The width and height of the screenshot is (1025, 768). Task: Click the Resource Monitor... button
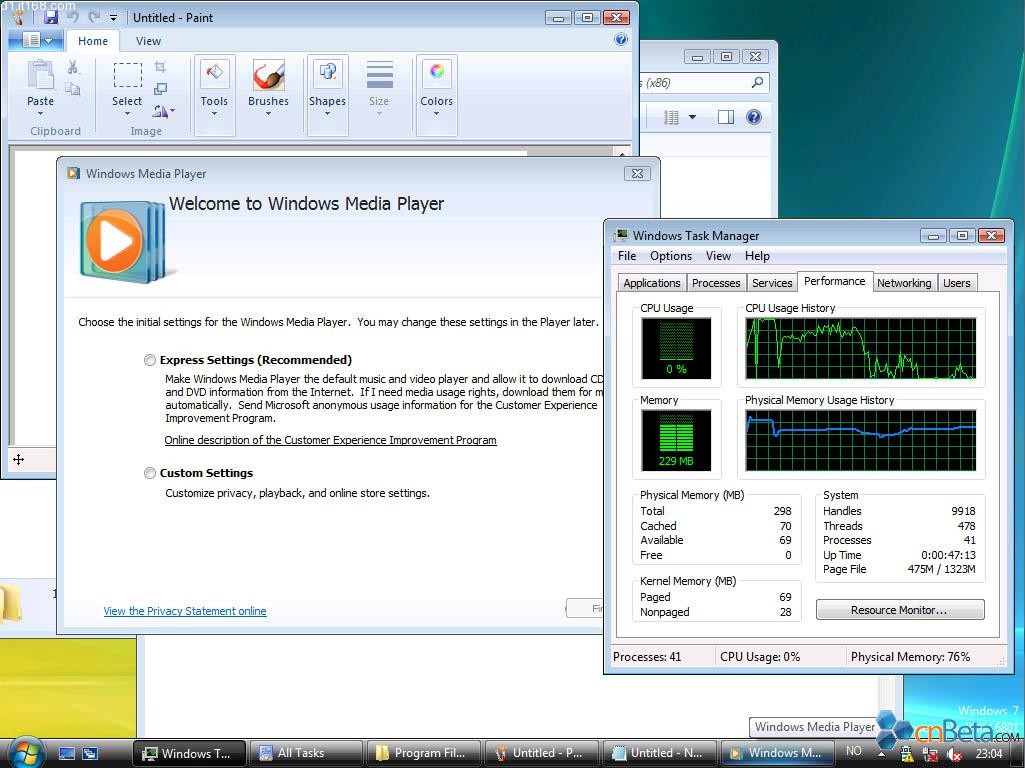pos(899,610)
